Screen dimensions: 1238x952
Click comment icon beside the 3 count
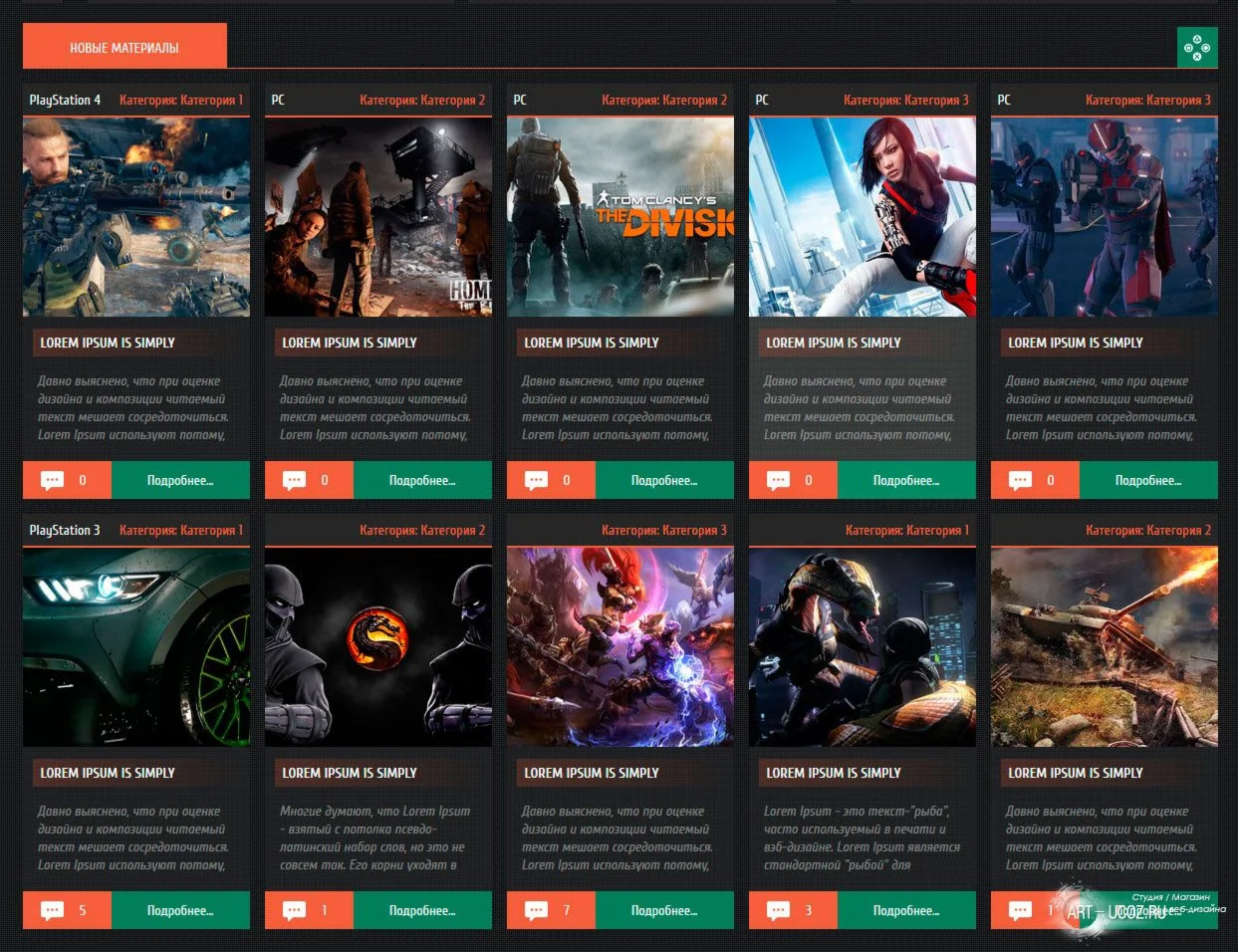(x=779, y=911)
